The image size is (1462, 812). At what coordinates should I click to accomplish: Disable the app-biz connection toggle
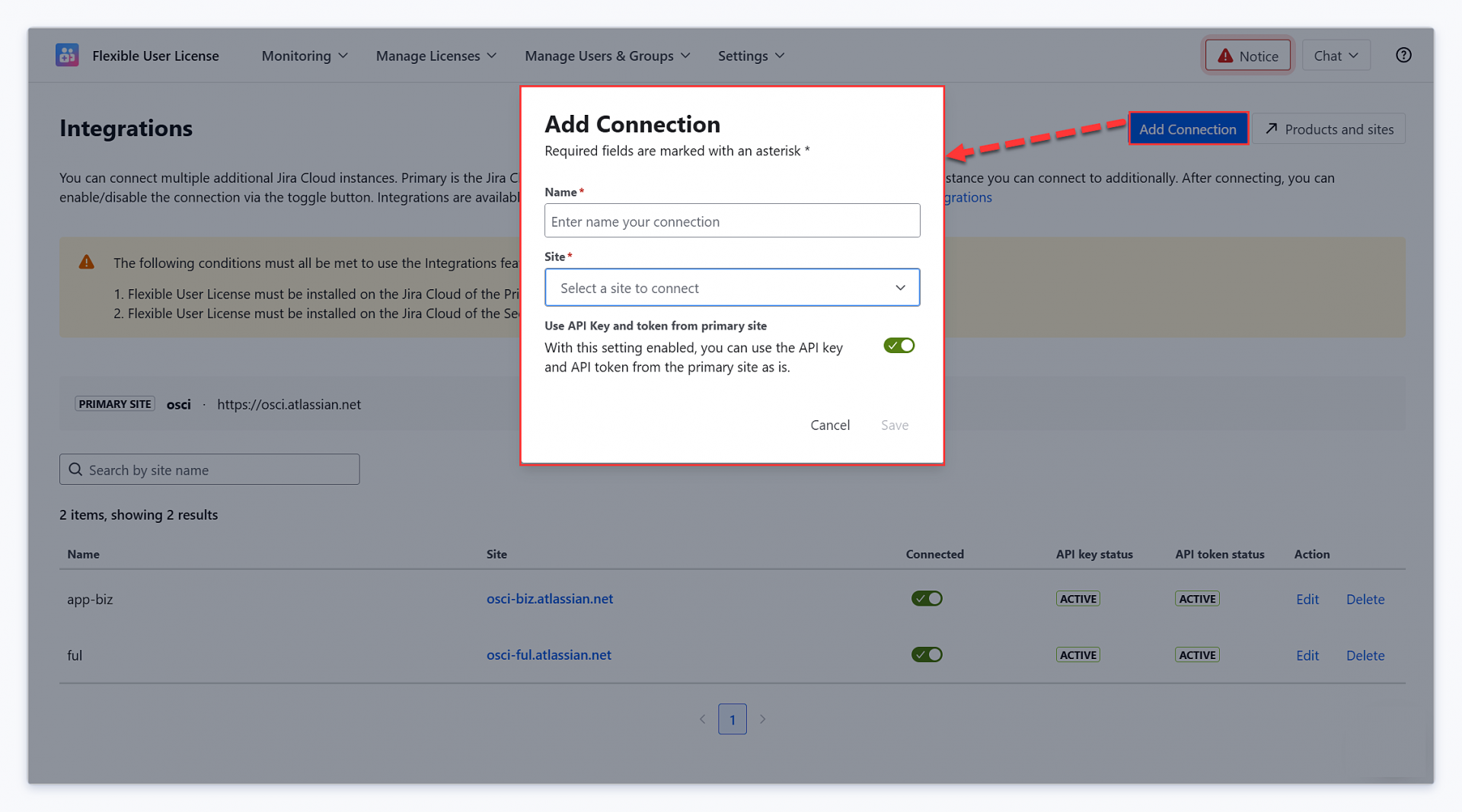pos(927,598)
